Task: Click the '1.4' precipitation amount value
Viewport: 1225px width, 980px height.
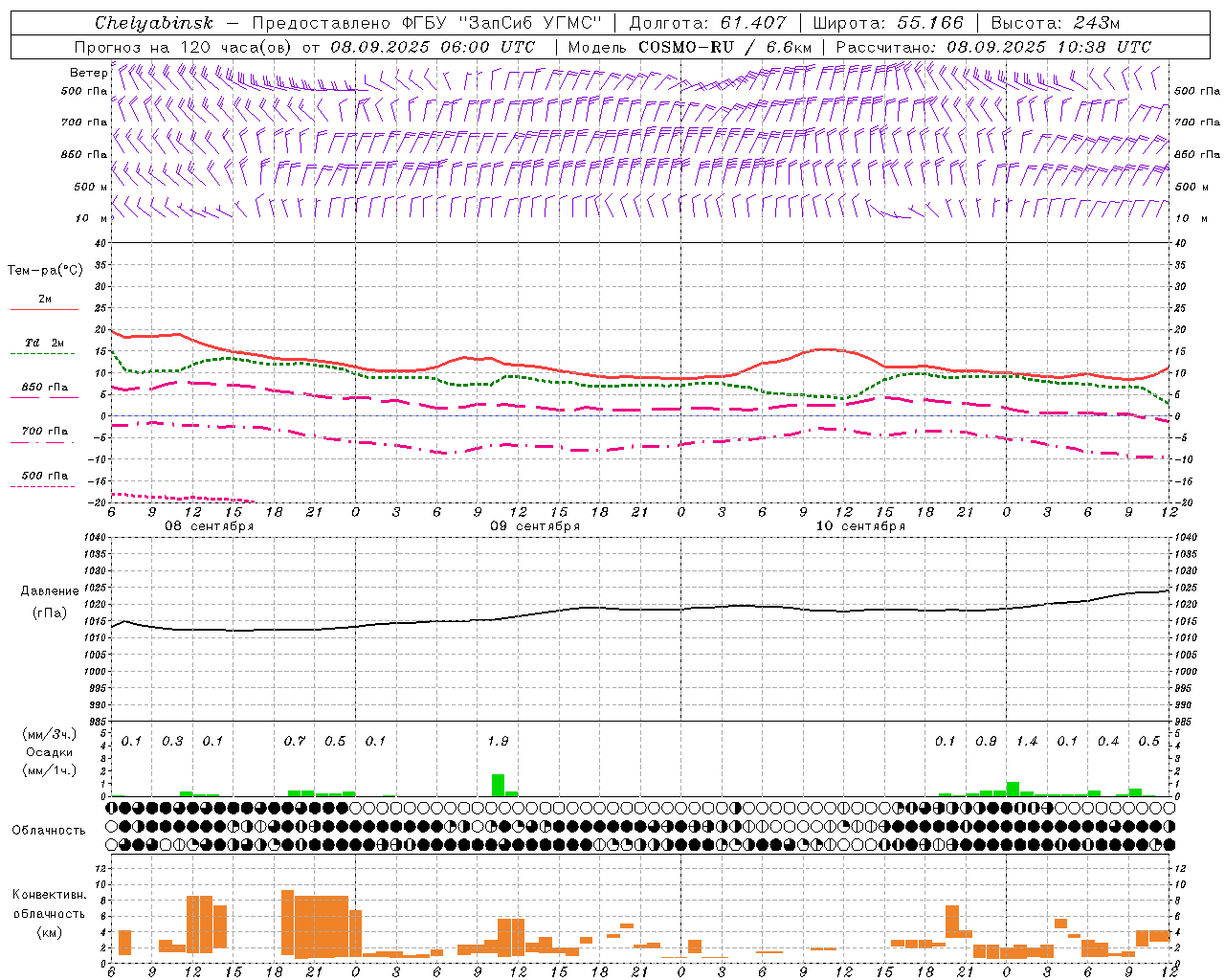Action: tap(1027, 742)
